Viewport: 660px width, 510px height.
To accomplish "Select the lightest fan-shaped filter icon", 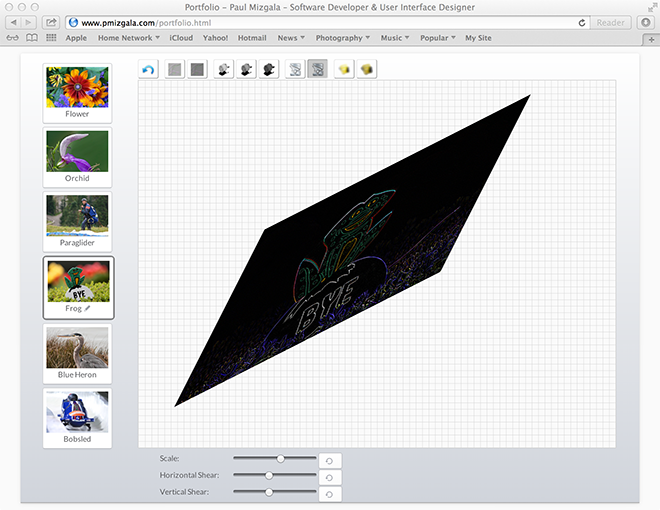I will 224,69.
